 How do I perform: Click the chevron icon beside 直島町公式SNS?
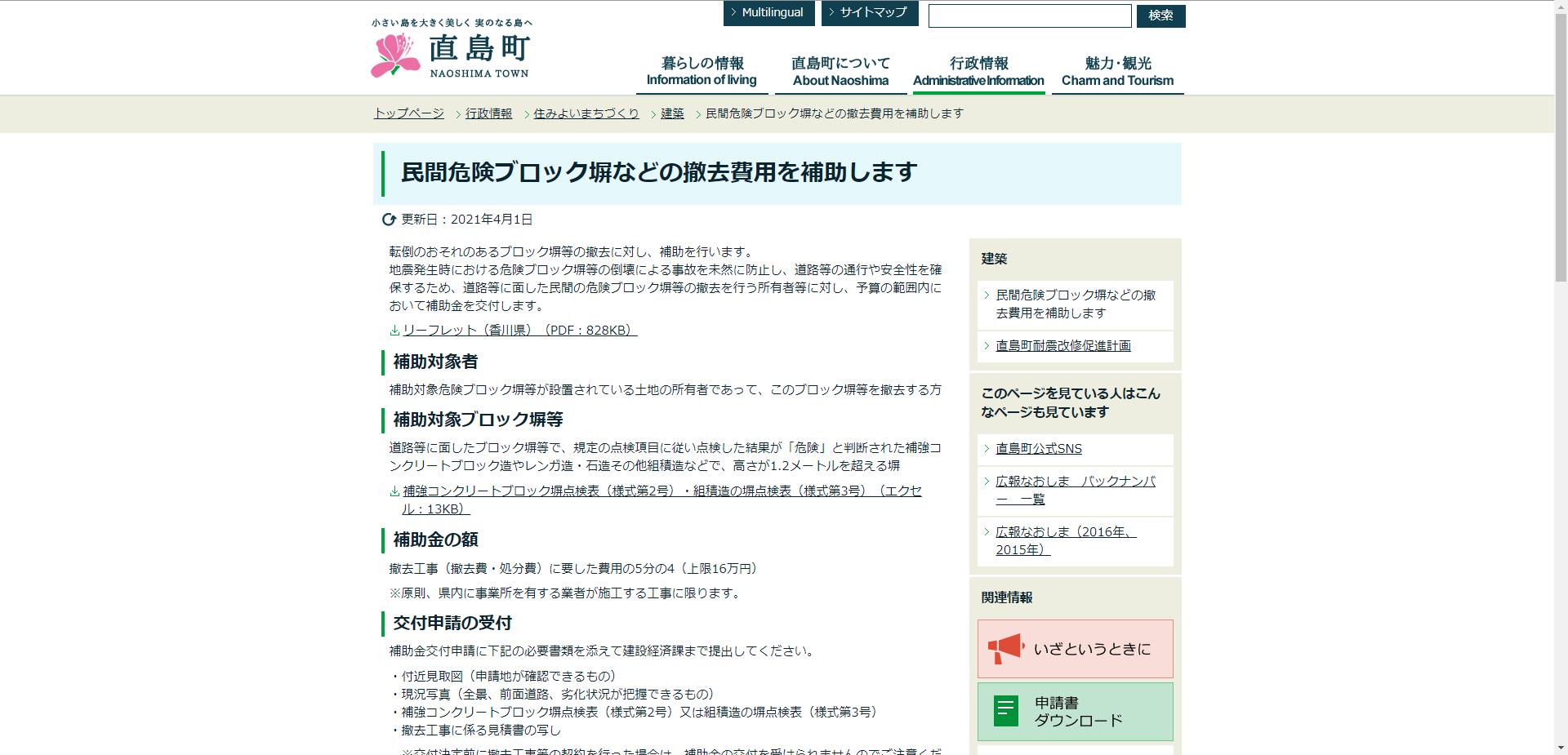pos(987,448)
